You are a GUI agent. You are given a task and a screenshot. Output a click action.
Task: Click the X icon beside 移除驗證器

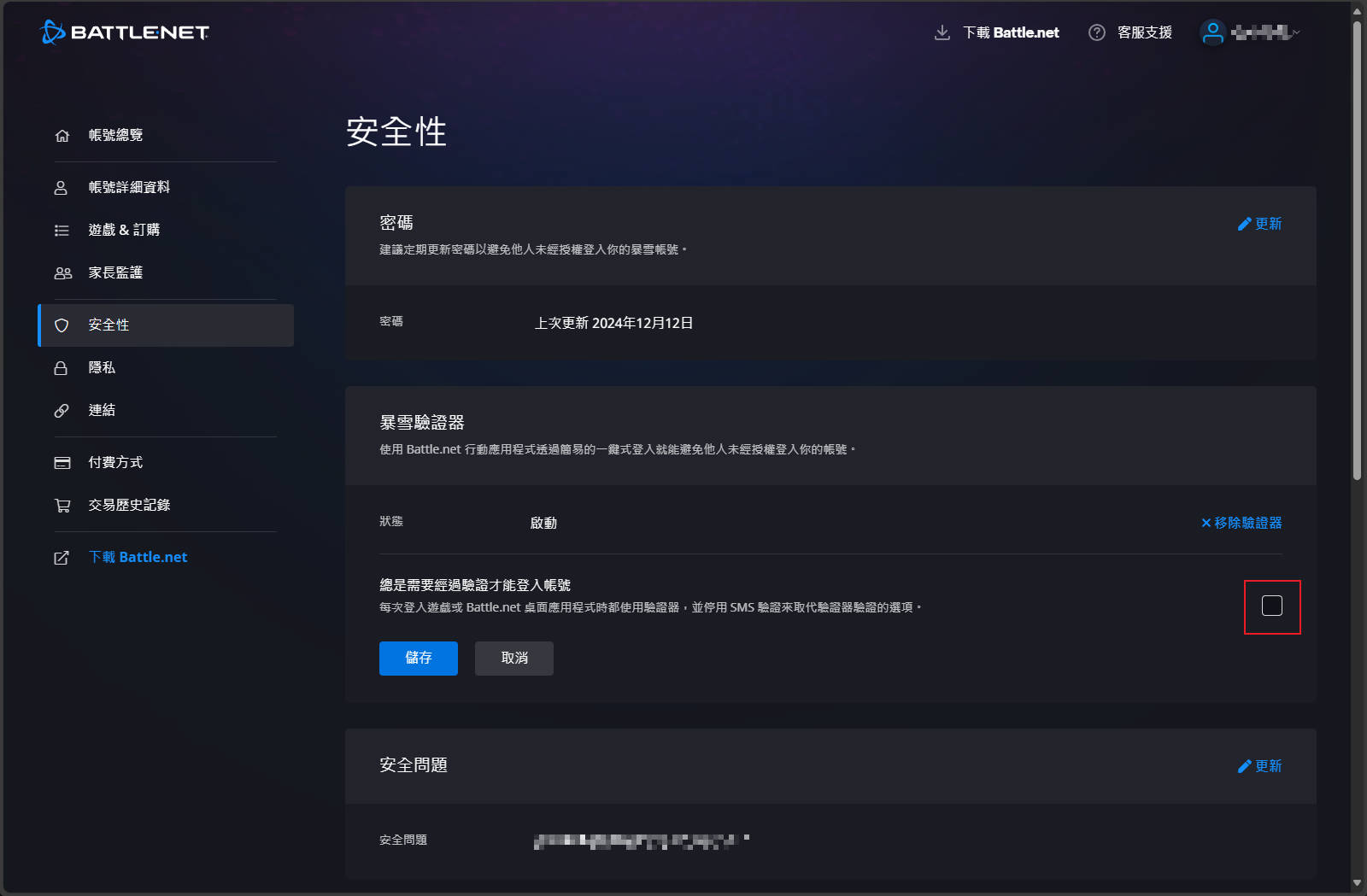[1206, 523]
